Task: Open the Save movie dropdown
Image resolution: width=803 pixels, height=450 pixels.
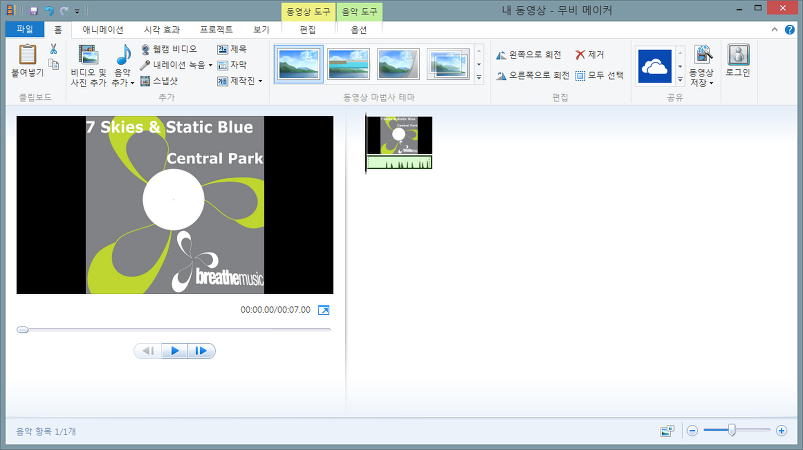Action: [x=712, y=83]
